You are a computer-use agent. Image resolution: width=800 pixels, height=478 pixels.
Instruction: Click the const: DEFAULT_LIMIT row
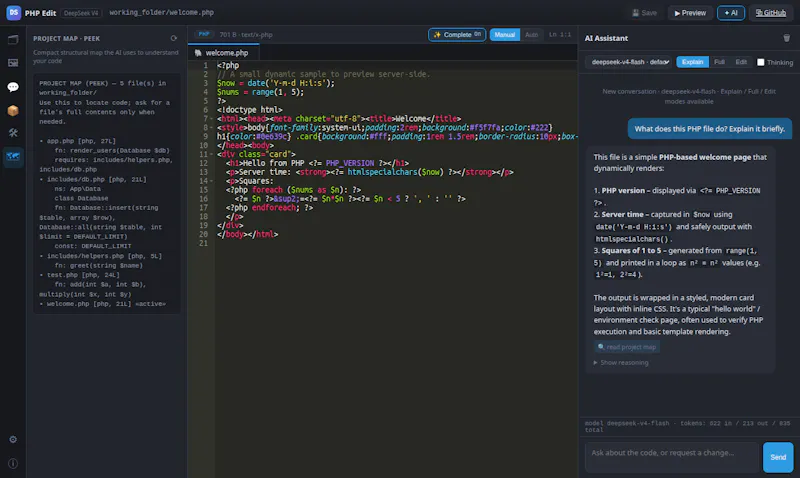coord(93,246)
